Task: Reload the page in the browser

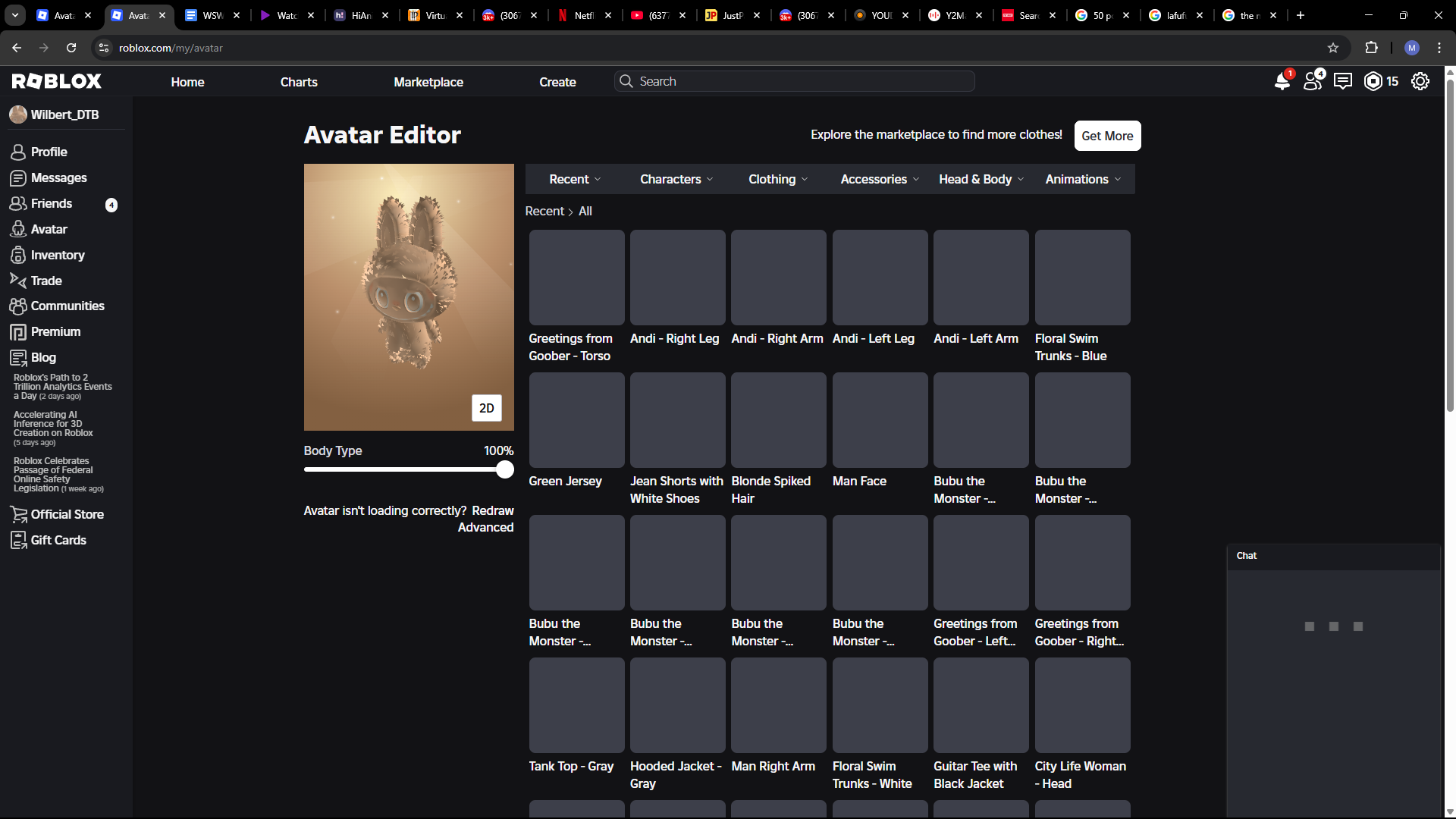Action: point(71,48)
